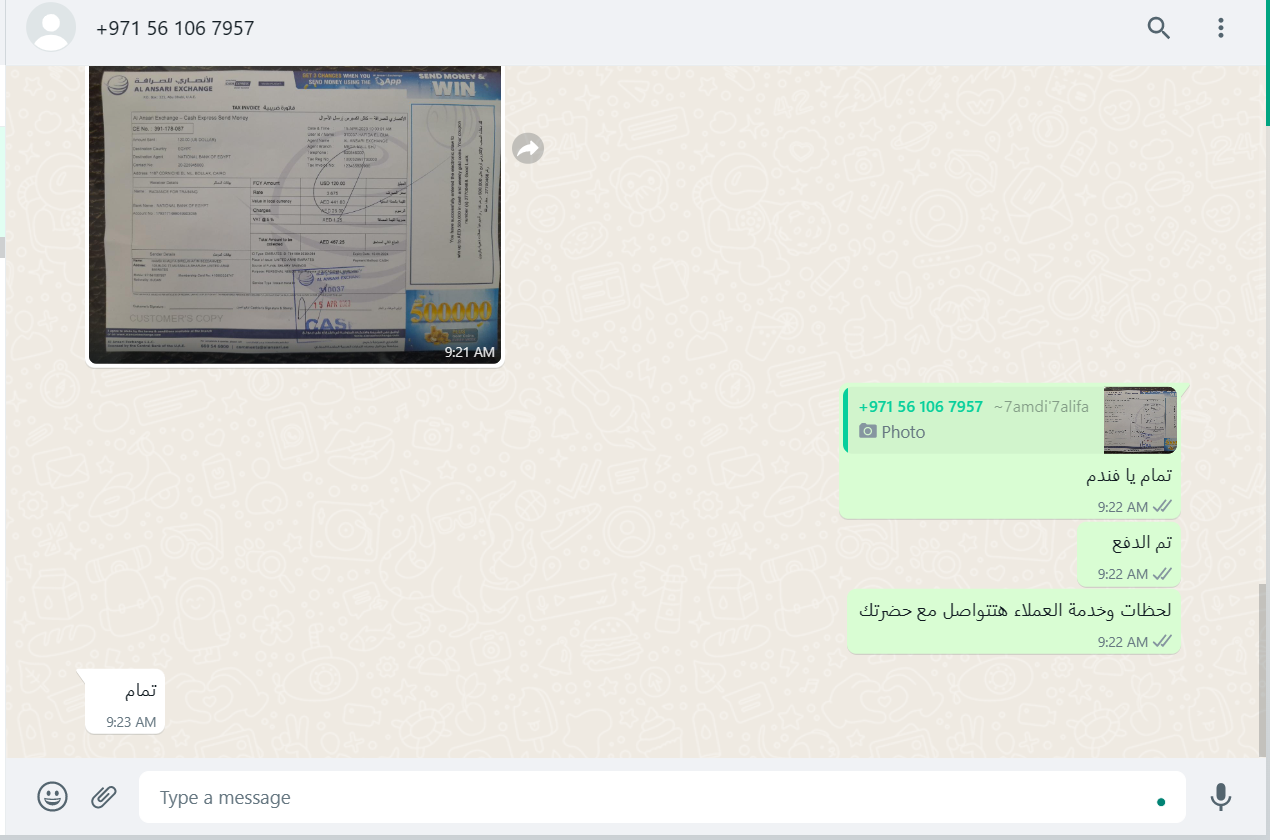Open contact info for +971 56 106 7957
Screen dimensions: 1270x840
175,29
